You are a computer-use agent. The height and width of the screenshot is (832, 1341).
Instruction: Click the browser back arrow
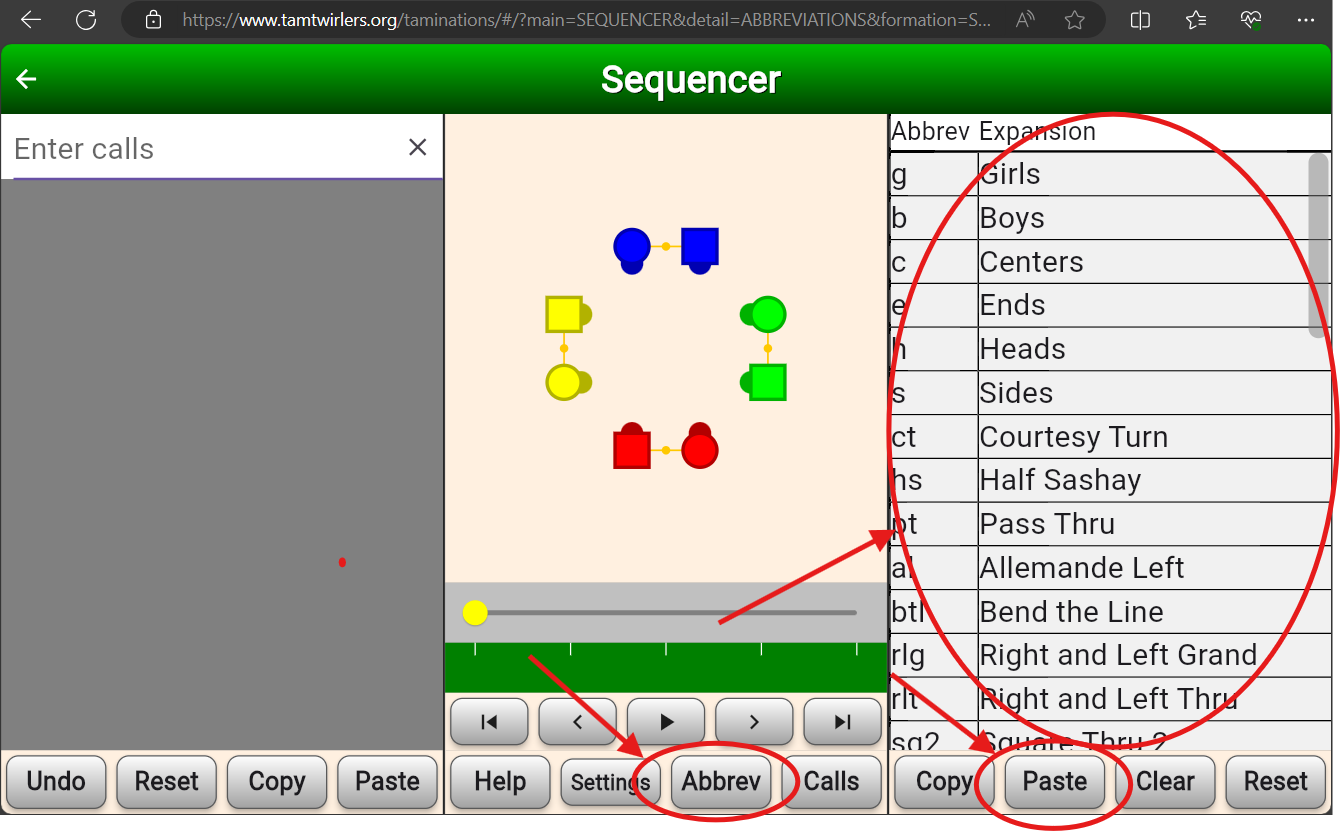(x=31, y=20)
